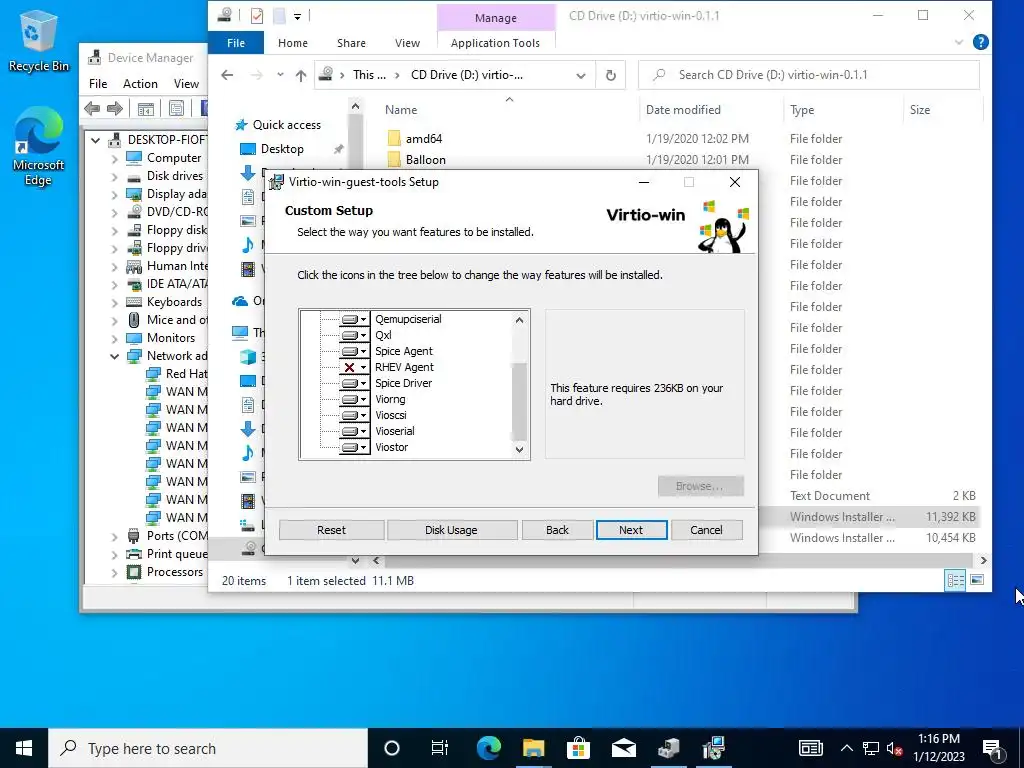Screen dimensions: 1024x768
Task: Select Microsoft Edge desktop shortcut
Action: point(39,148)
